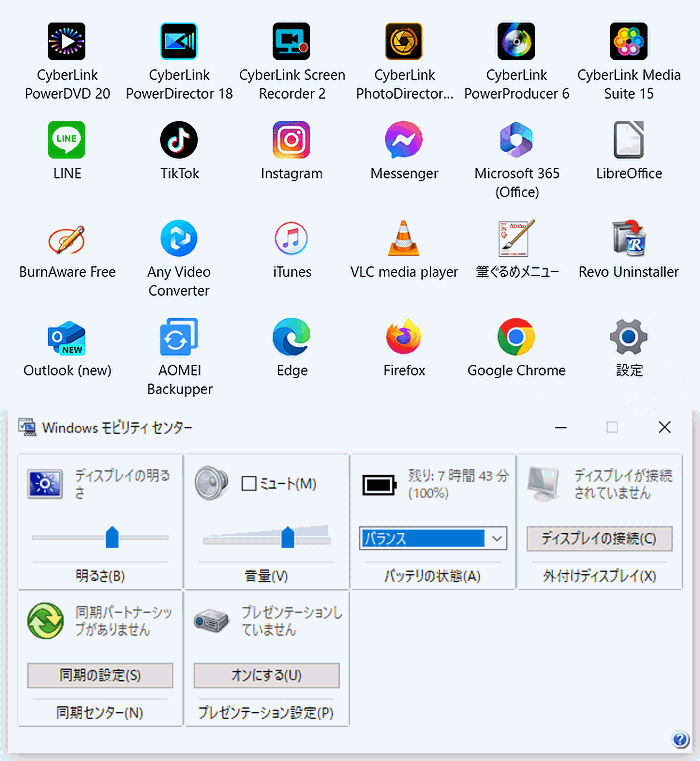The image size is (700, 761).
Task: Click the 残り: 7 時間 43 分 (100%) text
Action: (x=458, y=484)
